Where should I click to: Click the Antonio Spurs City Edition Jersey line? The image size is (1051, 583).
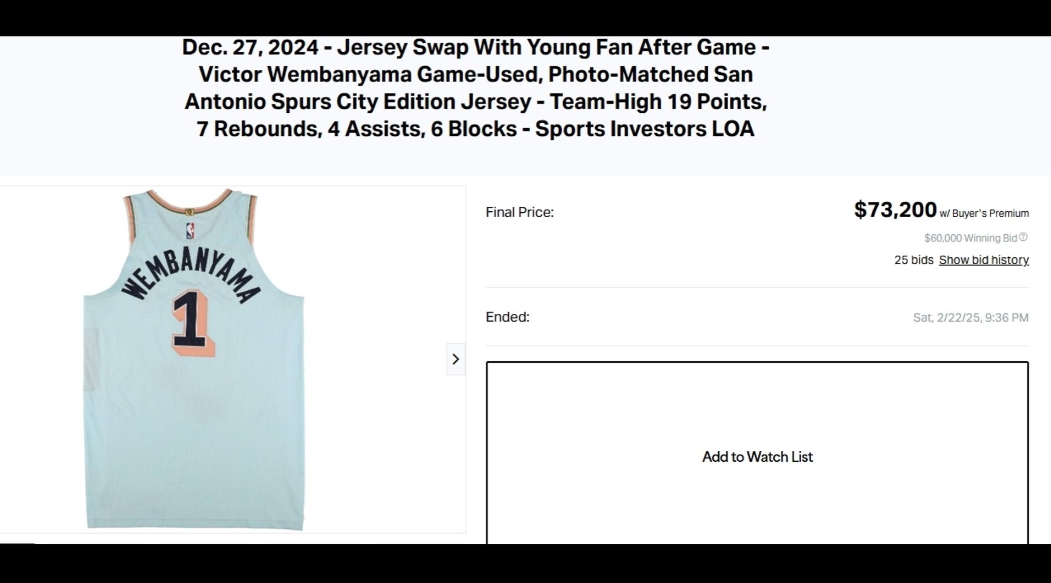[x=476, y=102]
